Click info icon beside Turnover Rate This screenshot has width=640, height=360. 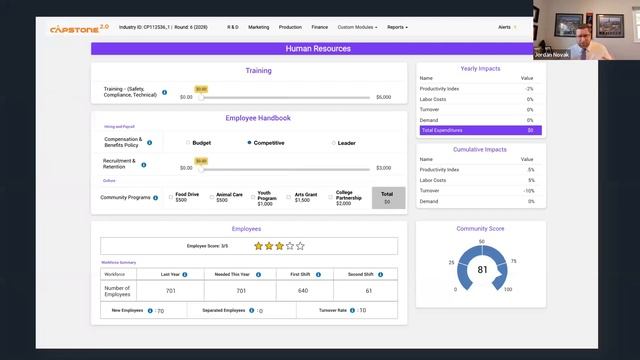352,311
